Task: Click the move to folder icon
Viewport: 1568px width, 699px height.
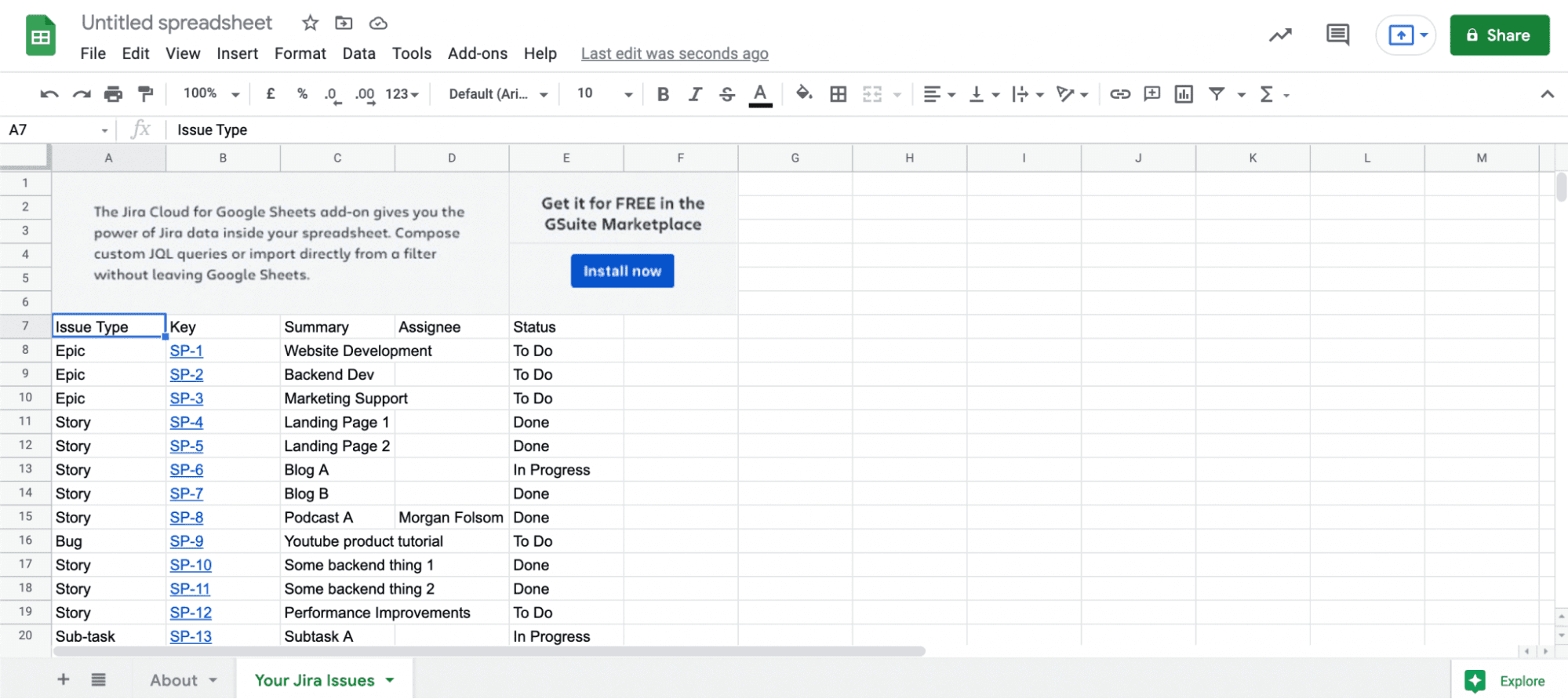Action: point(344,23)
